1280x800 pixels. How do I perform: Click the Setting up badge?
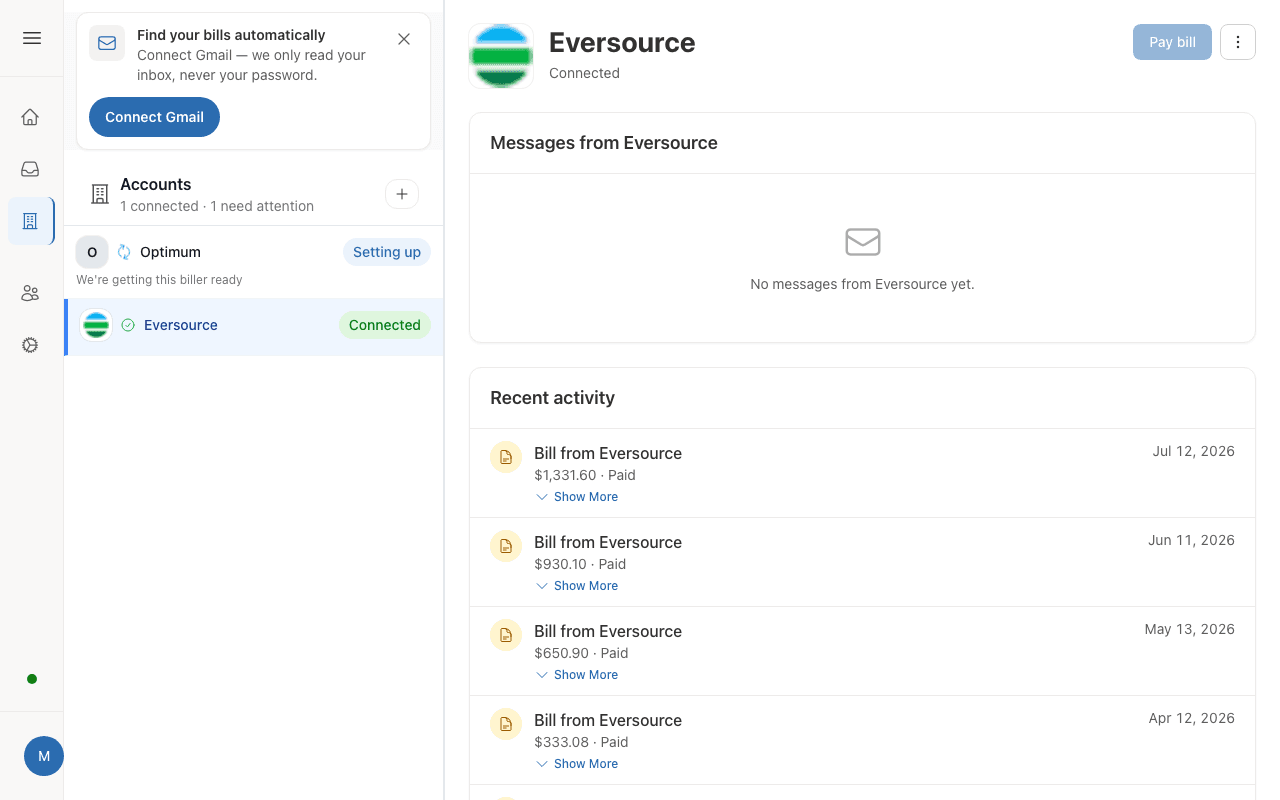point(387,252)
